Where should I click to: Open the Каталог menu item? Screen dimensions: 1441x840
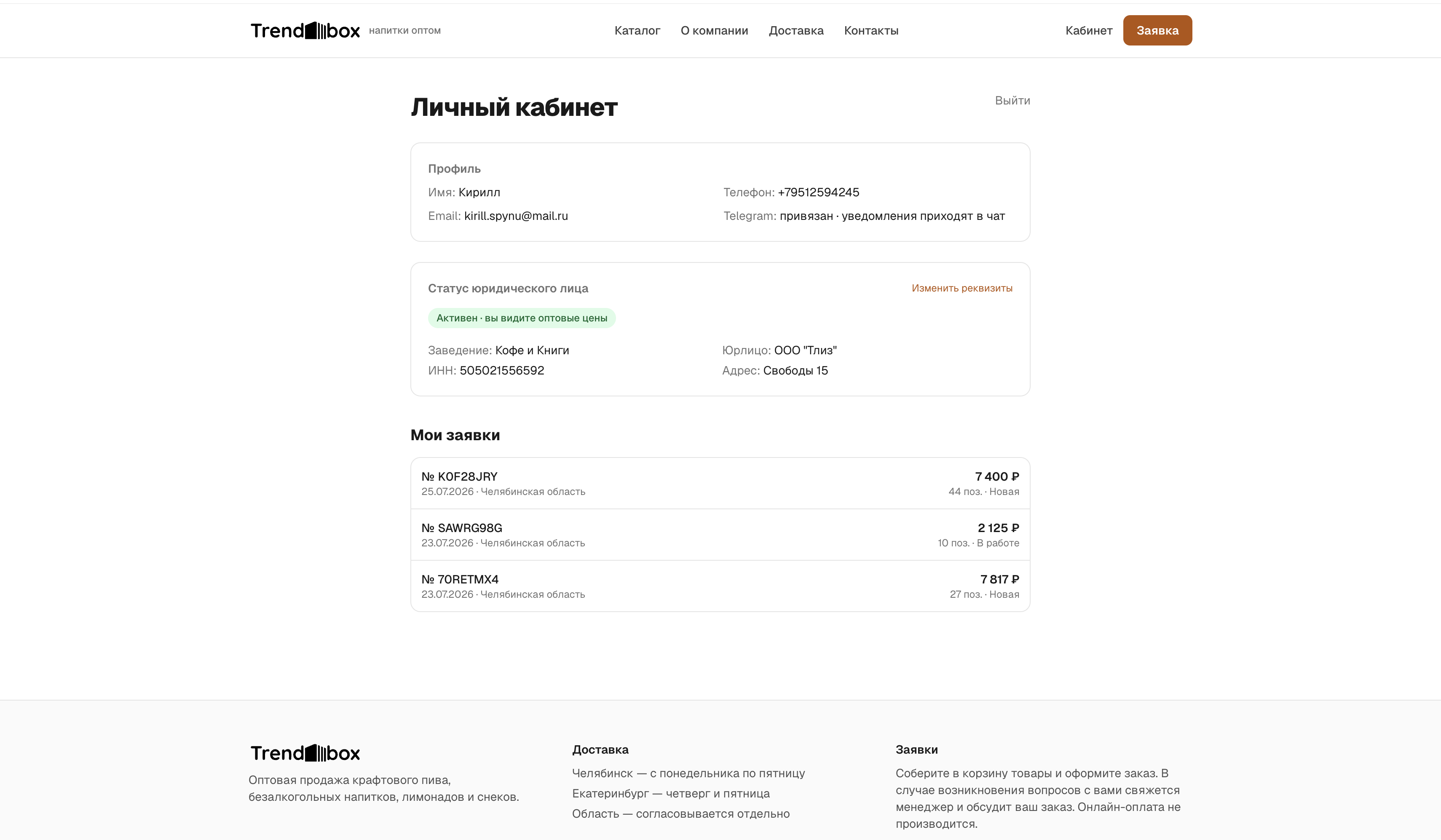637,30
